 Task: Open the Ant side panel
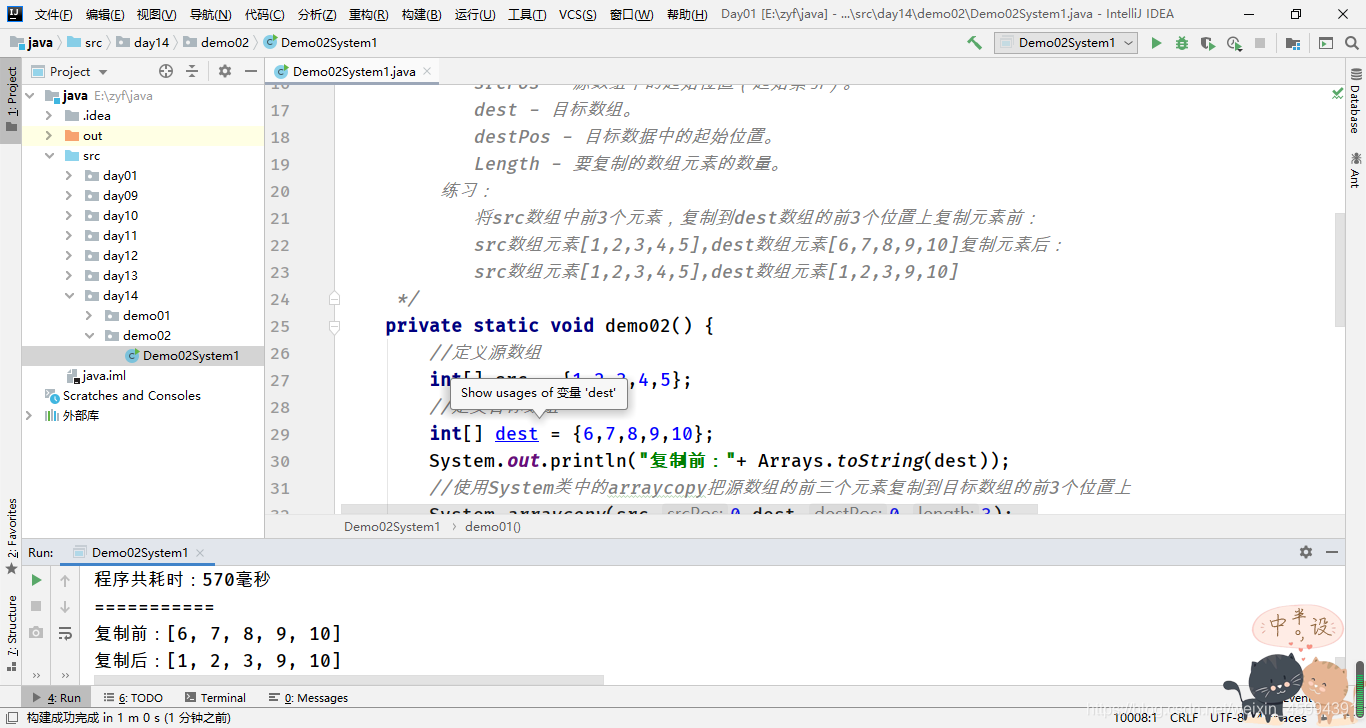pos(1355,170)
